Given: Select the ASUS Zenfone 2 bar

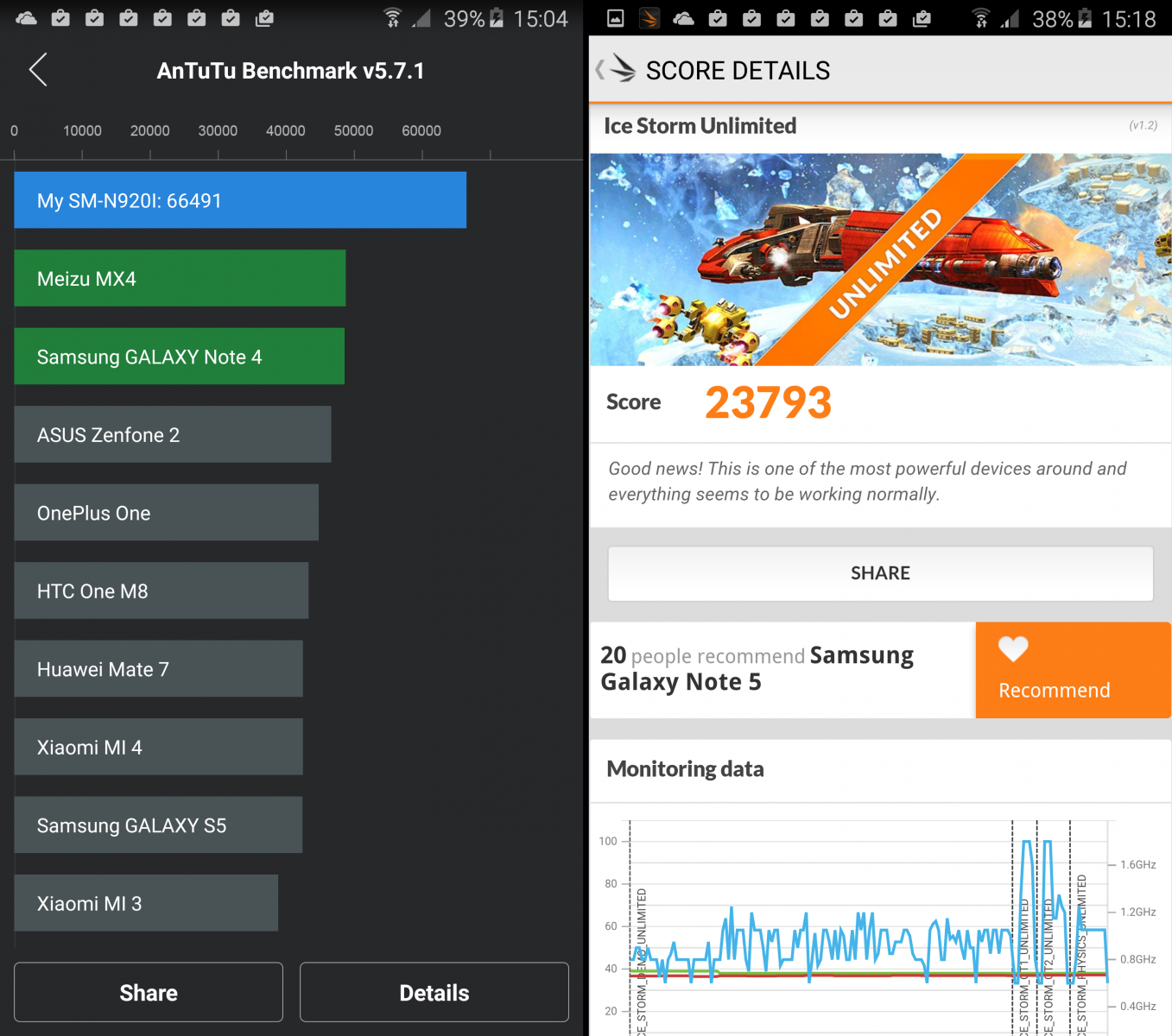Looking at the screenshot, I should 173,434.
